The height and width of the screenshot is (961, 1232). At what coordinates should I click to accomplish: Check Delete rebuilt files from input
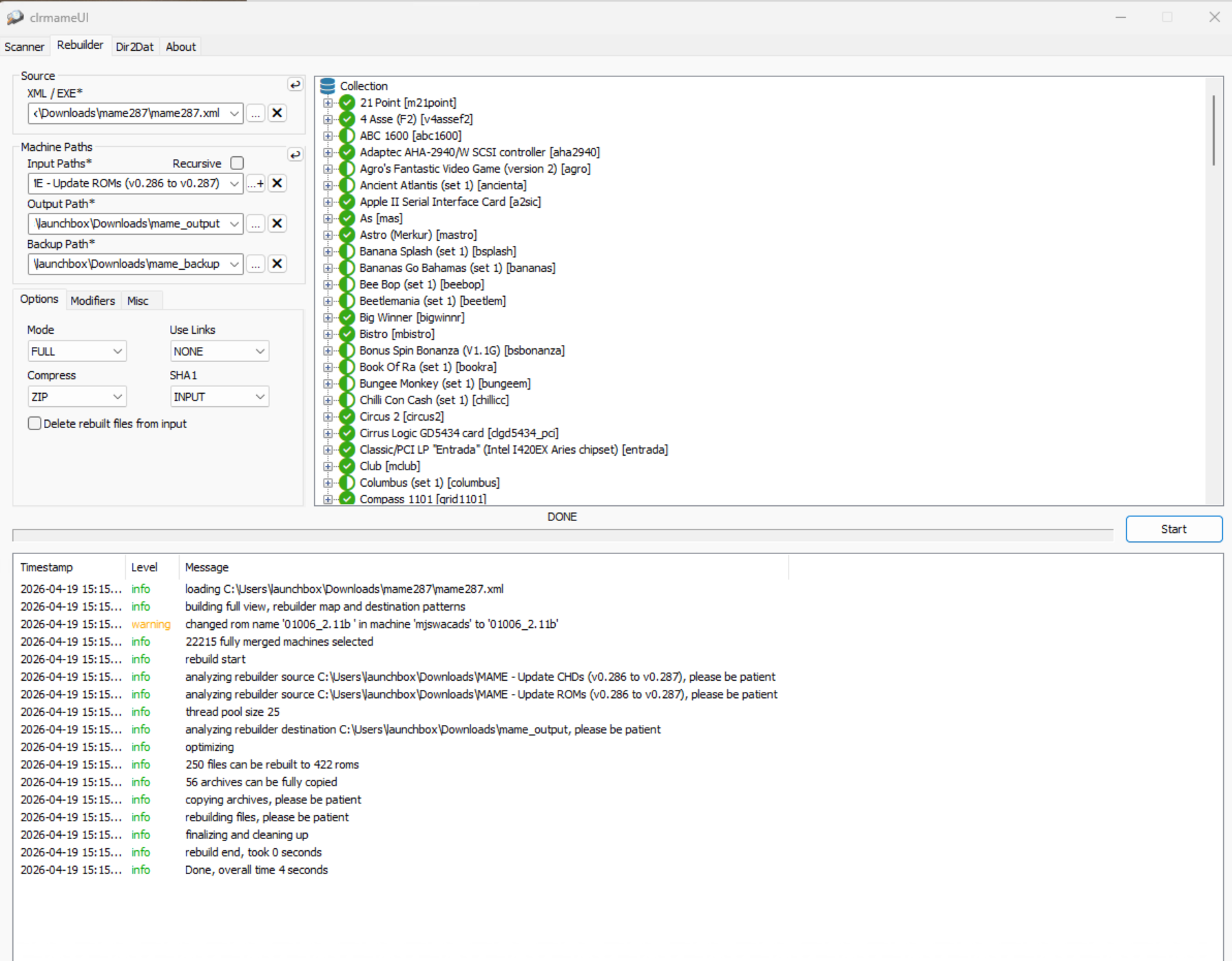pos(34,423)
